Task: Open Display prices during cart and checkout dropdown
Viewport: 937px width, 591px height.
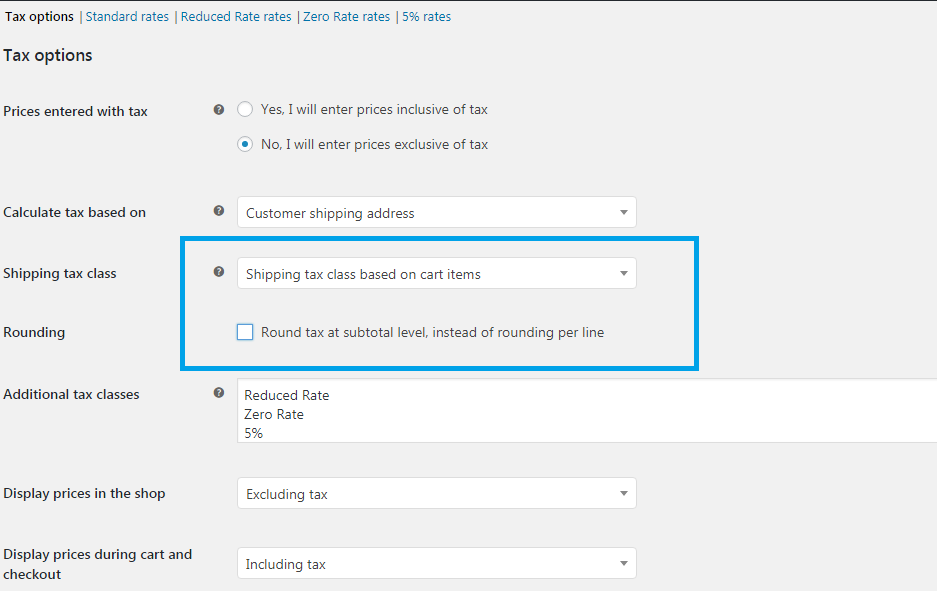Action: 437,563
